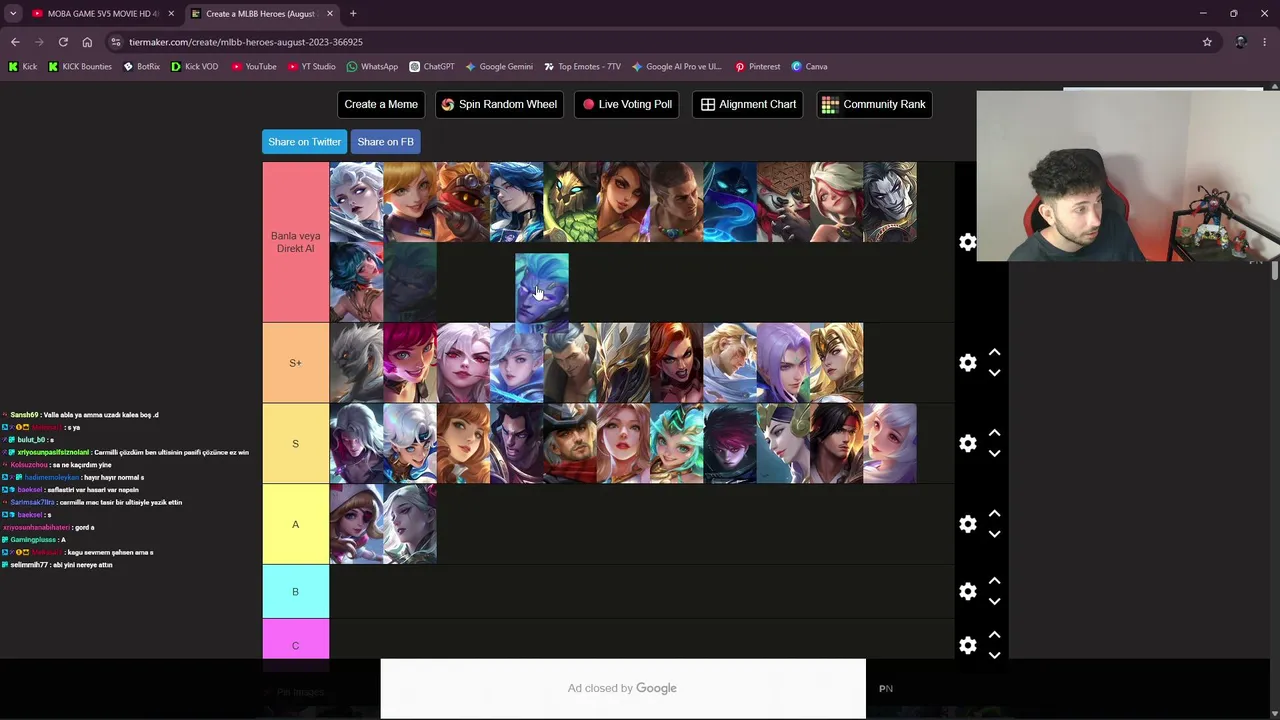This screenshot has height=720, width=1280.
Task: Open the WhatsApp bookmark
Action: (x=372, y=66)
